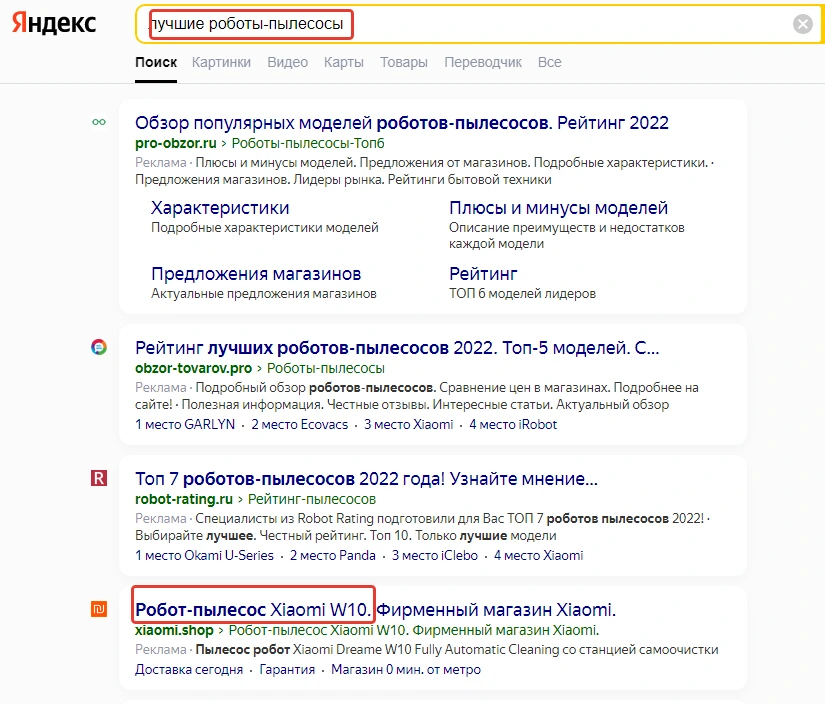Open result Рейтинг лучших роботов-пылесосов 2022

point(397,348)
